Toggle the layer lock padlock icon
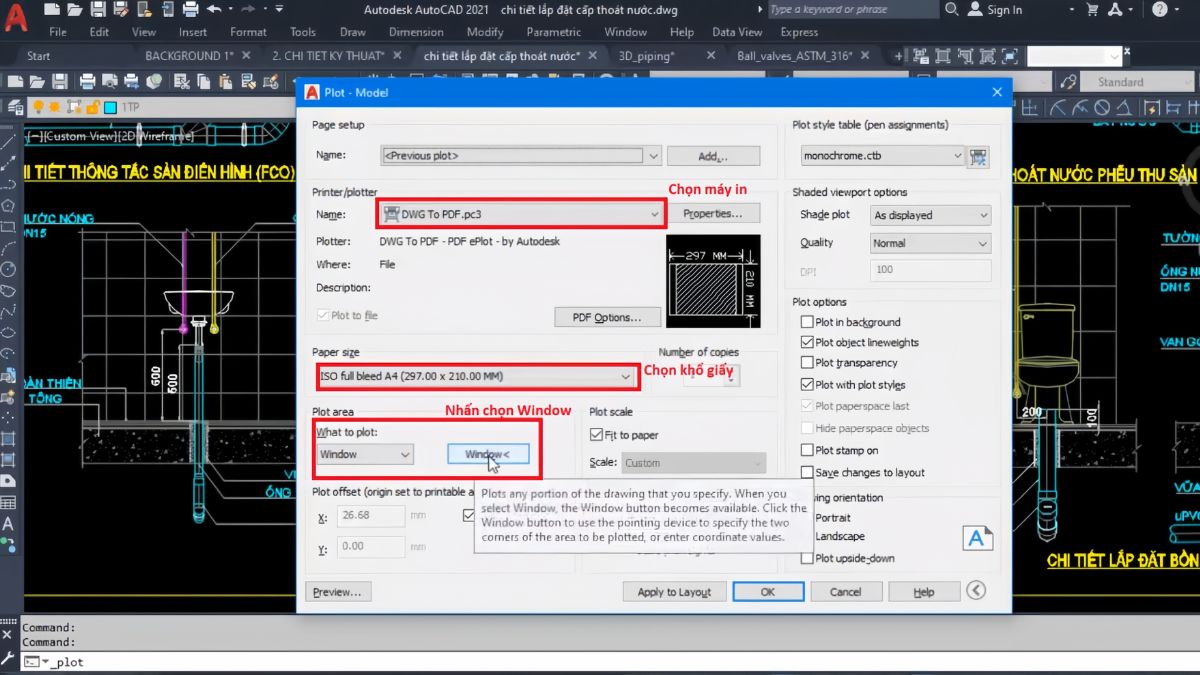Screen dimensions: 1200x675 pyautogui.click(x=93, y=107)
